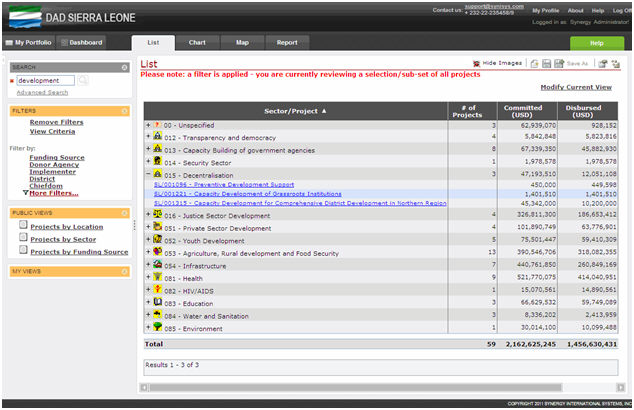Viewport: 634px width, 410px height.
Task: Click the Committed (USD) column header
Action: tap(527, 111)
